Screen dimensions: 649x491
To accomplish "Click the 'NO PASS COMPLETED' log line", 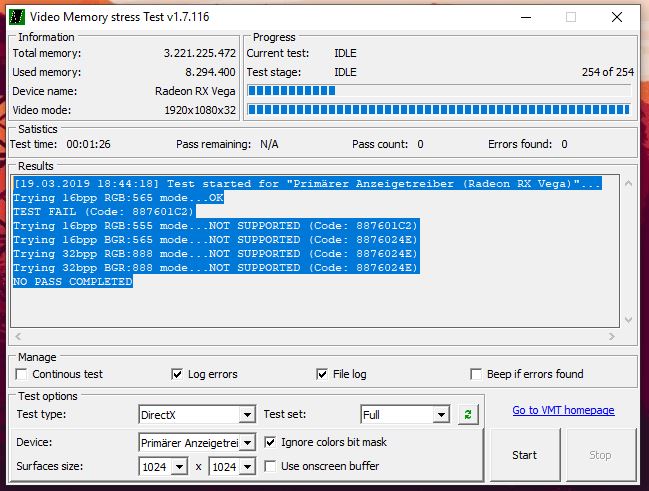I will [73, 282].
